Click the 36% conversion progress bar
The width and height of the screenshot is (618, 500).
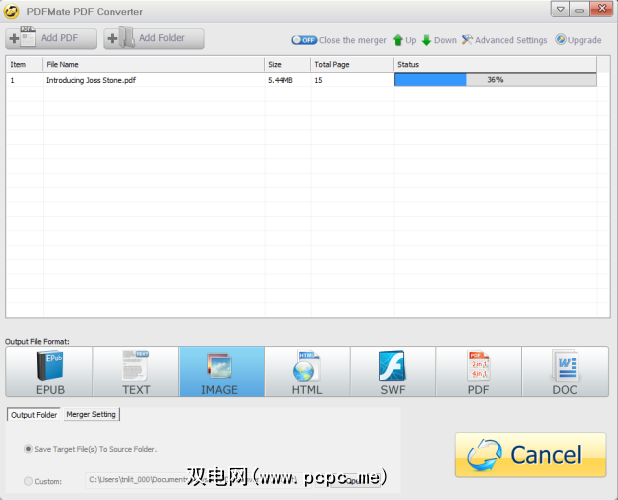(495, 80)
